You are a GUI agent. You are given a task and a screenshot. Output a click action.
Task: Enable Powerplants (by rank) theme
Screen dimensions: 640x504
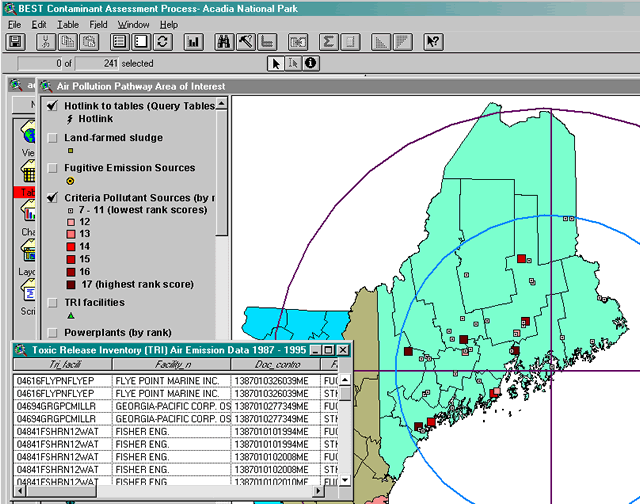(52, 333)
